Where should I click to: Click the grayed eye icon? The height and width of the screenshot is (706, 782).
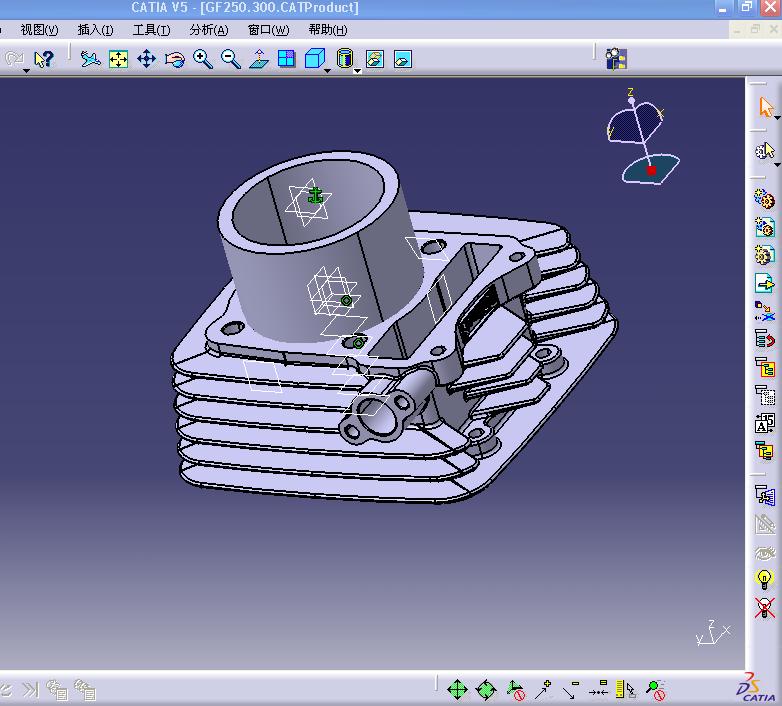[x=765, y=552]
